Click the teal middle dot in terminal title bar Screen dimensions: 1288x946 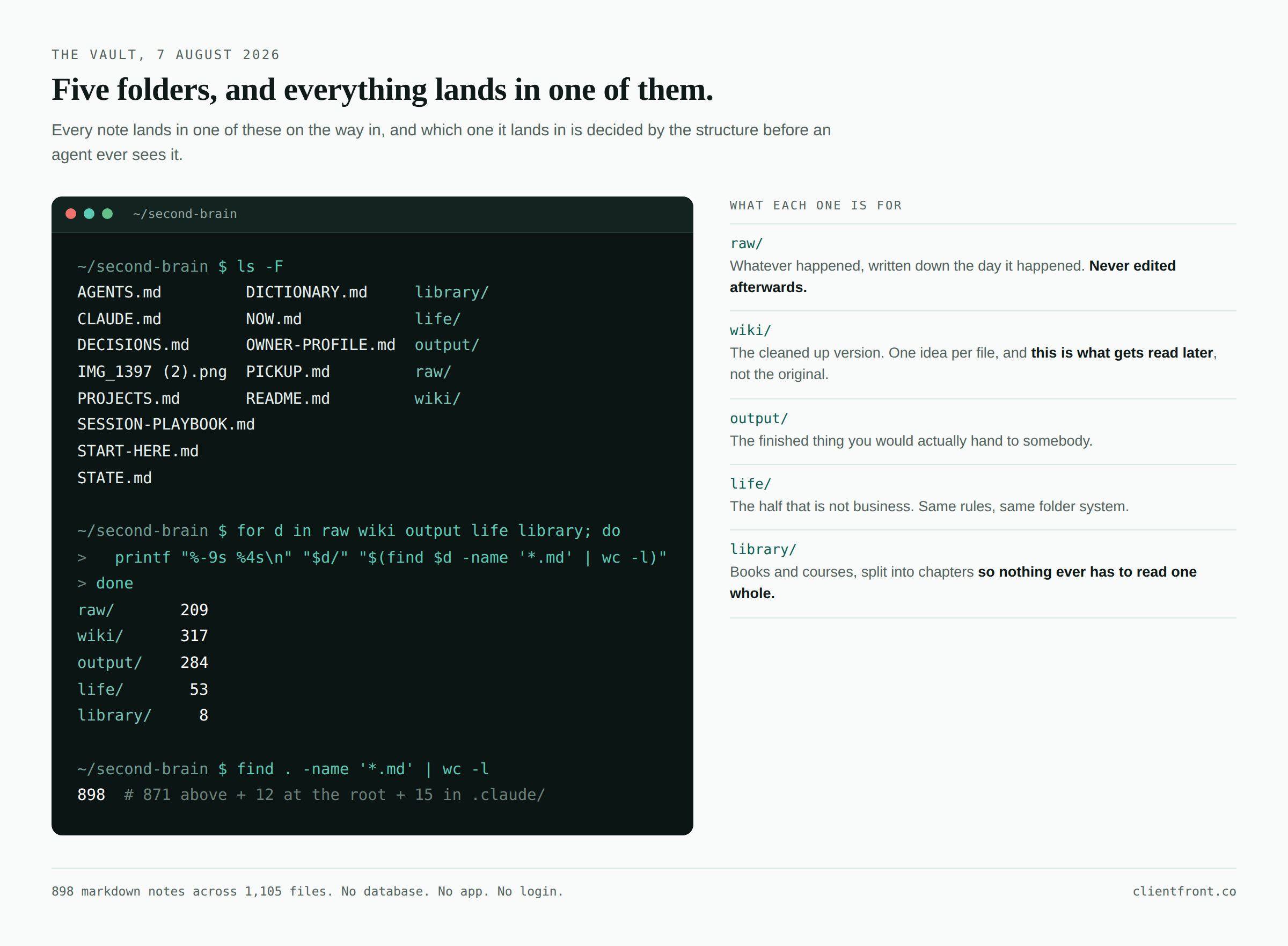coord(89,214)
